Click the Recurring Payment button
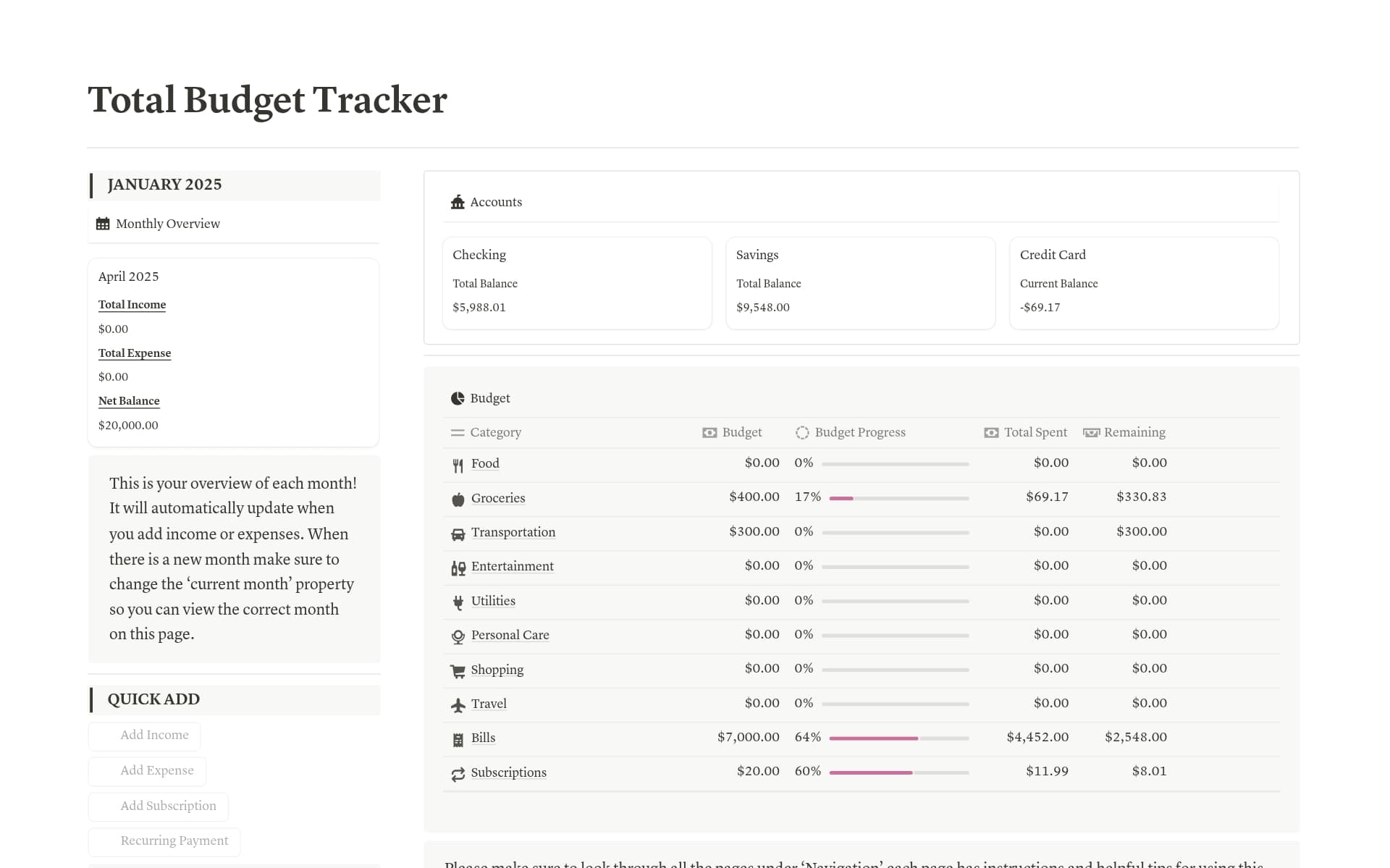The height and width of the screenshot is (868, 1390). coord(174,840)
